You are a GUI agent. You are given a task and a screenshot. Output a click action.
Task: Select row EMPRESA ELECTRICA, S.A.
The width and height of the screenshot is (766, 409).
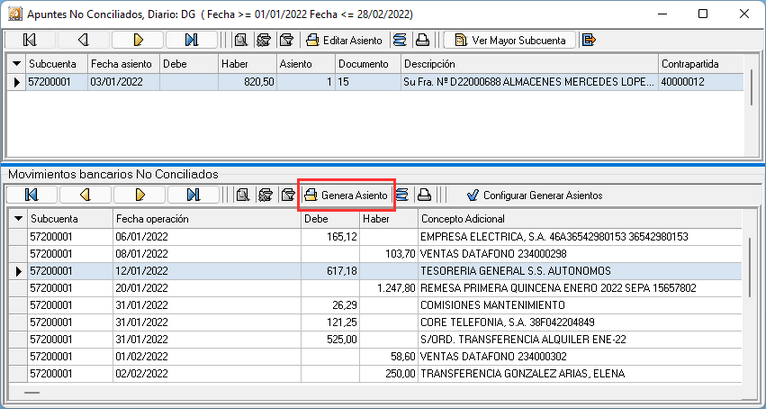pyautogui.click(x=376, y=237)
